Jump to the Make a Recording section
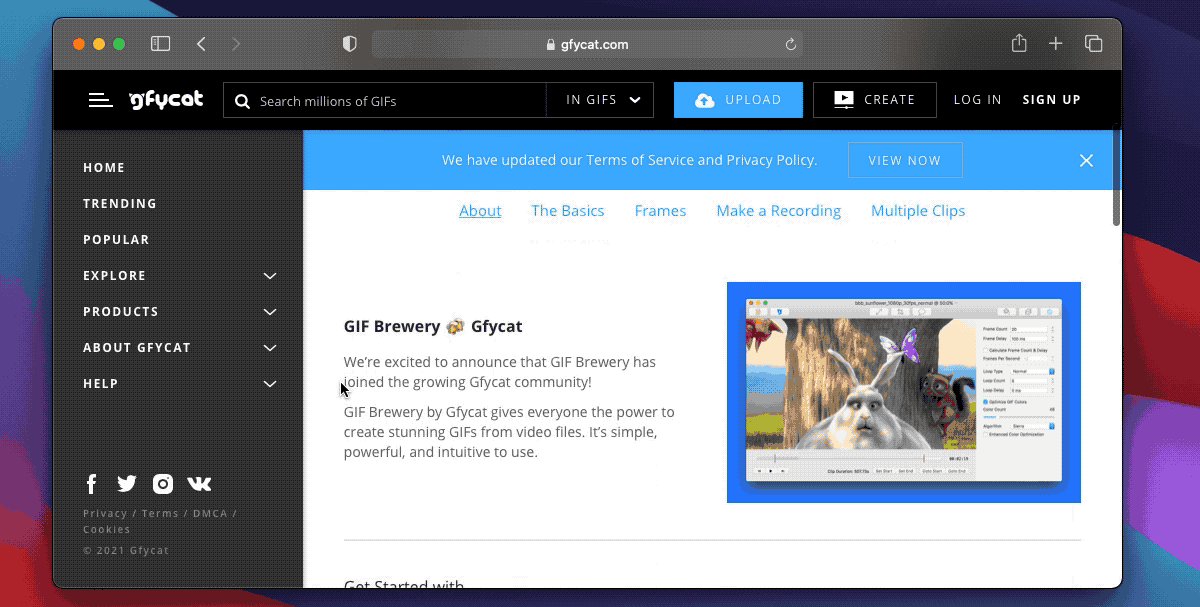1200x607 pixels. pos(778,211)
